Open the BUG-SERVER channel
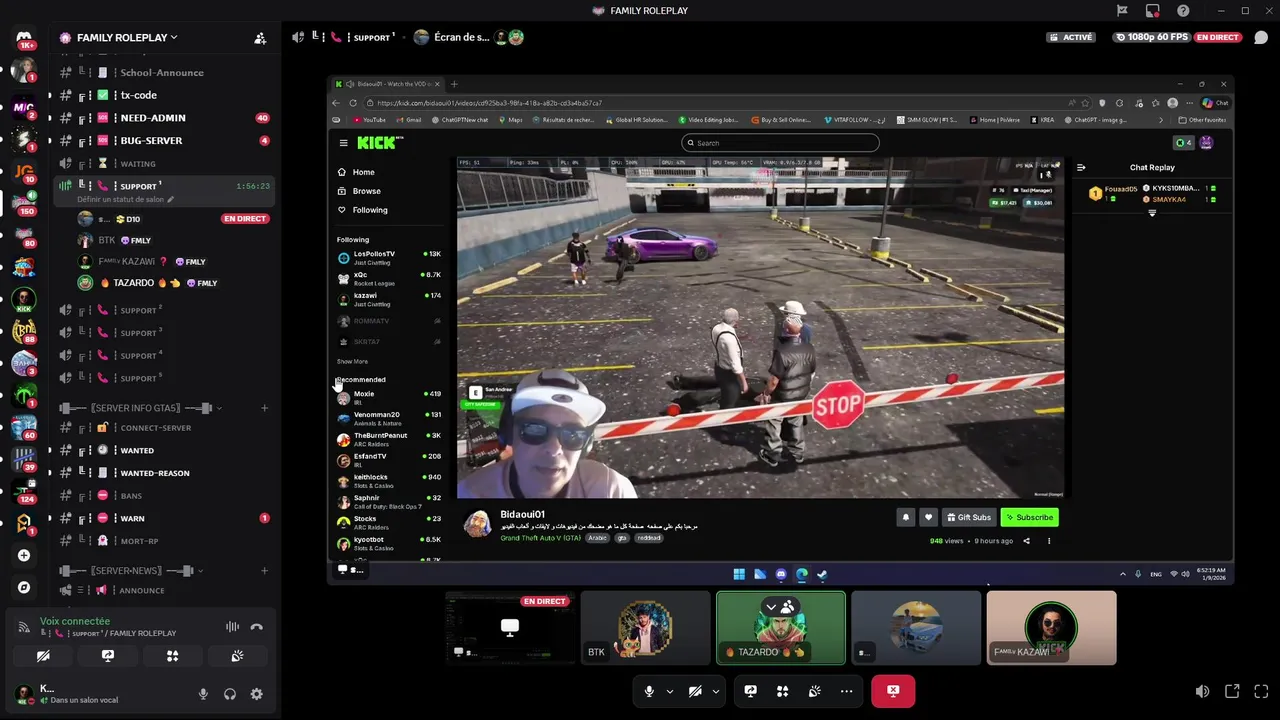 (164, 141)
